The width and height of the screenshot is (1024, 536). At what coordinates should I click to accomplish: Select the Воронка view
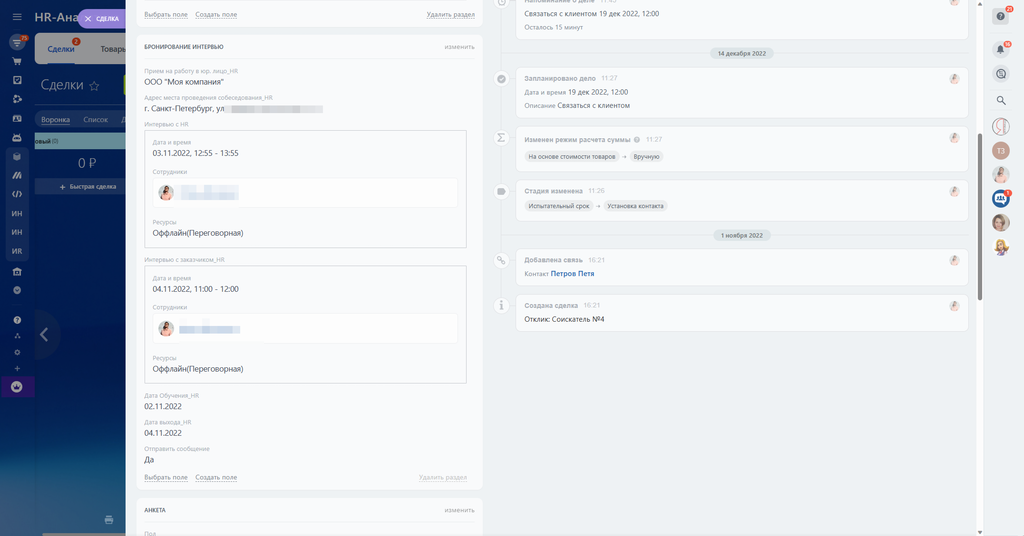[x=56, y=119]
